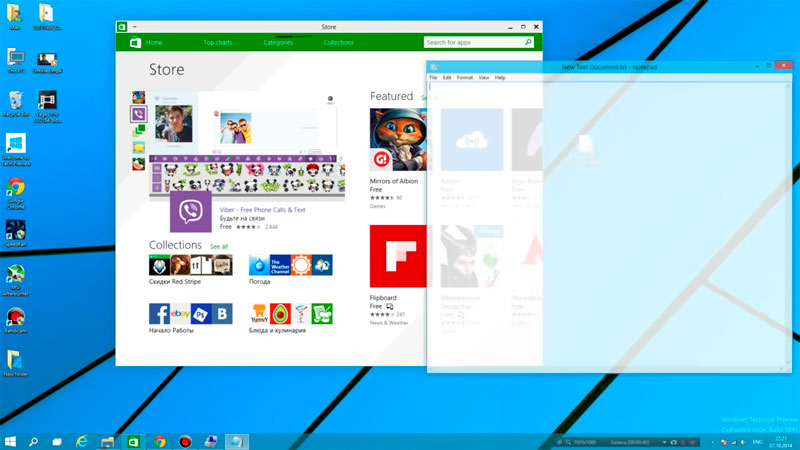This screenshot has width=800, height=450.
Task: Click the ENG language indicator in tray
Action: coord(757,442)
